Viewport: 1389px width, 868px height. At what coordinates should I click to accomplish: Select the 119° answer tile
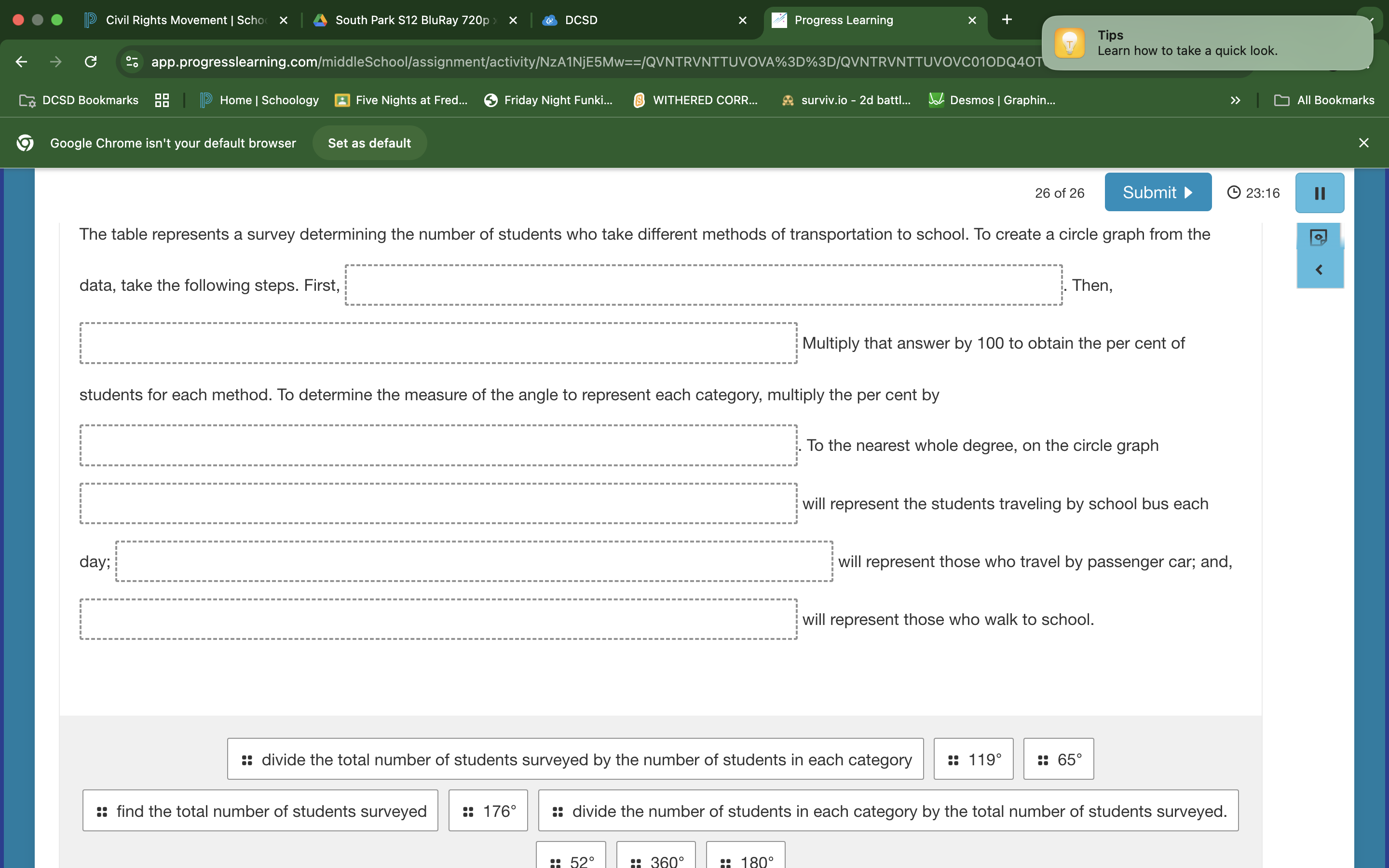(x=973, y=759)
